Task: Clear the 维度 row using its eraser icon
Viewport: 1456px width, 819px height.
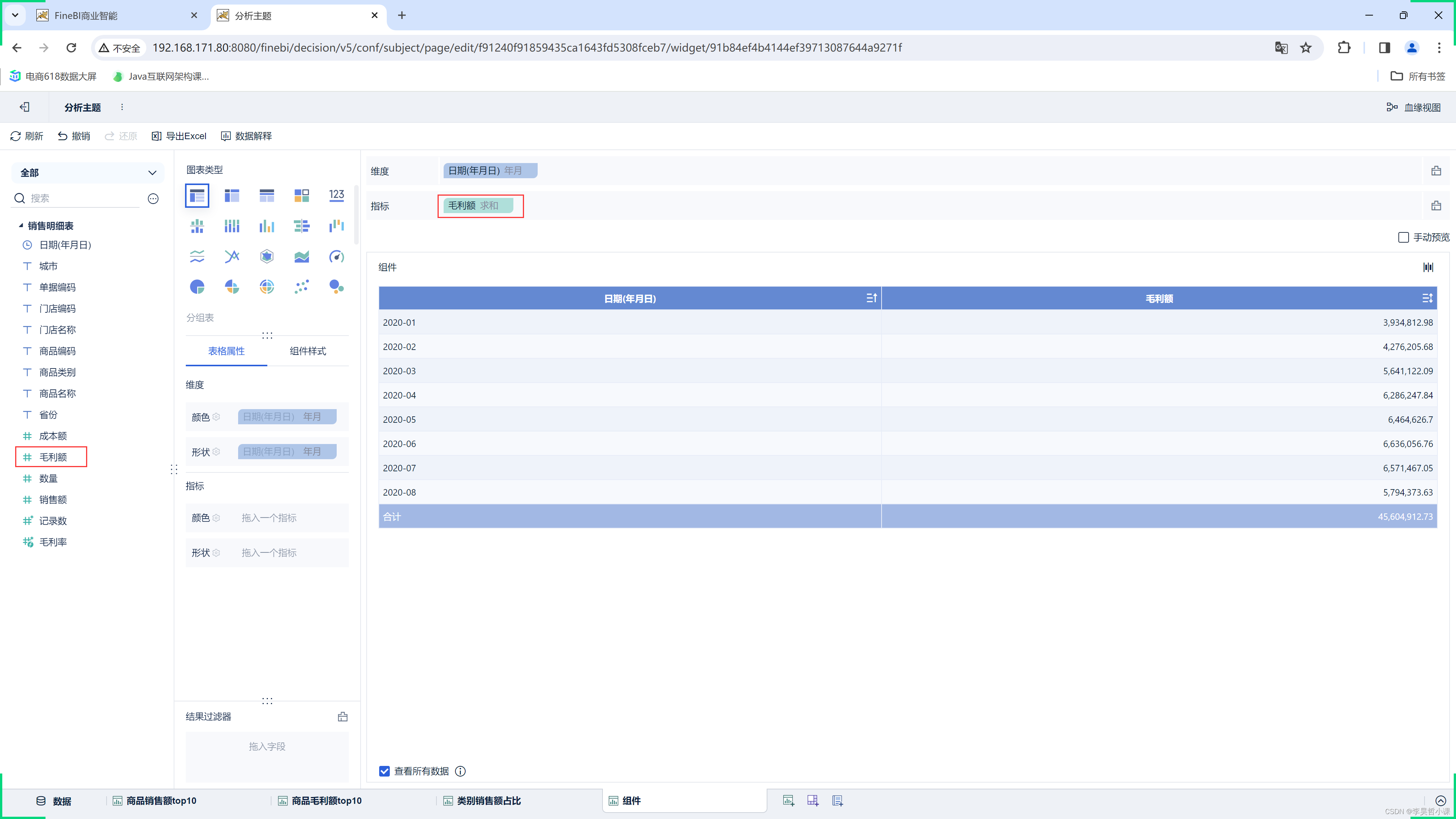Action: (x=1436, y=171)
